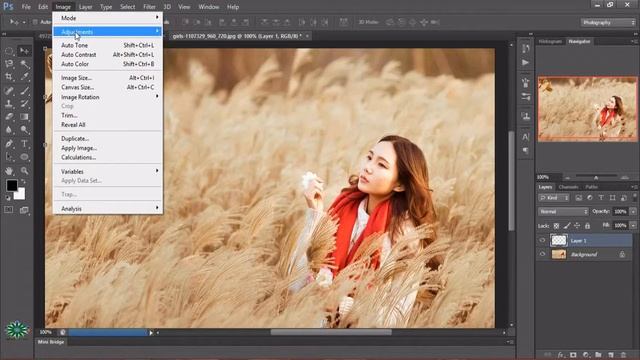The height and width of the screenshot is (360, 640).
Task: Select the Eyedropper tool
Action: pos(24,77)
